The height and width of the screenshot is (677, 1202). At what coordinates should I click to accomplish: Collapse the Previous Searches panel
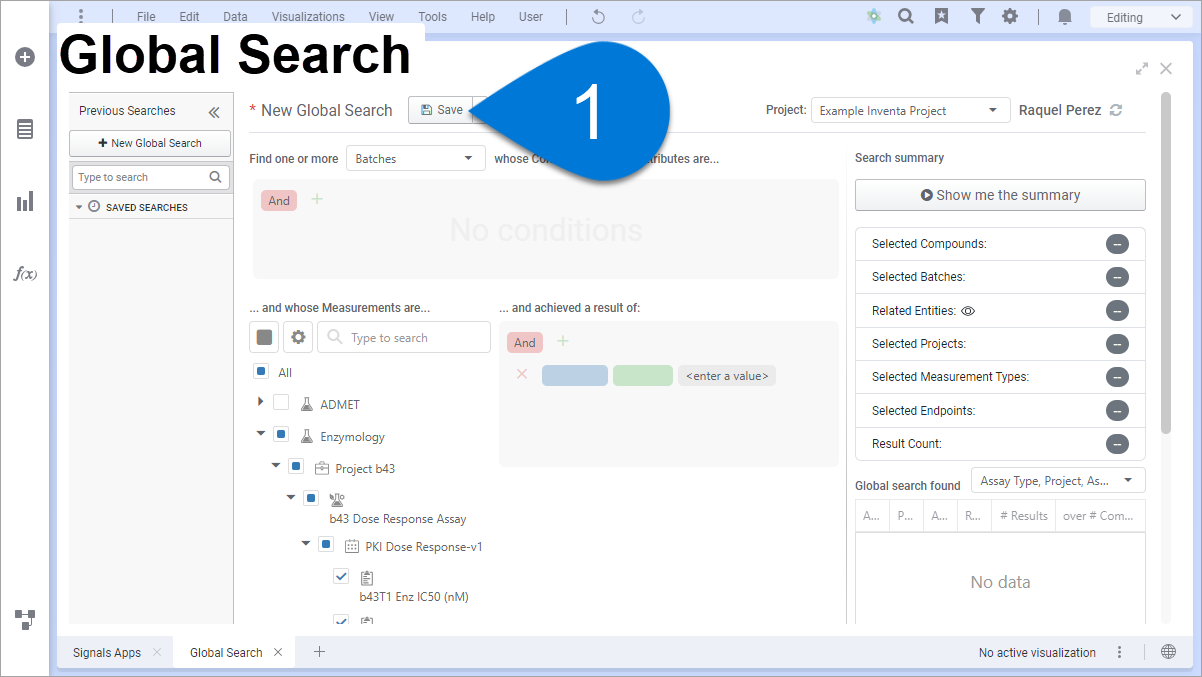(214, 112)
